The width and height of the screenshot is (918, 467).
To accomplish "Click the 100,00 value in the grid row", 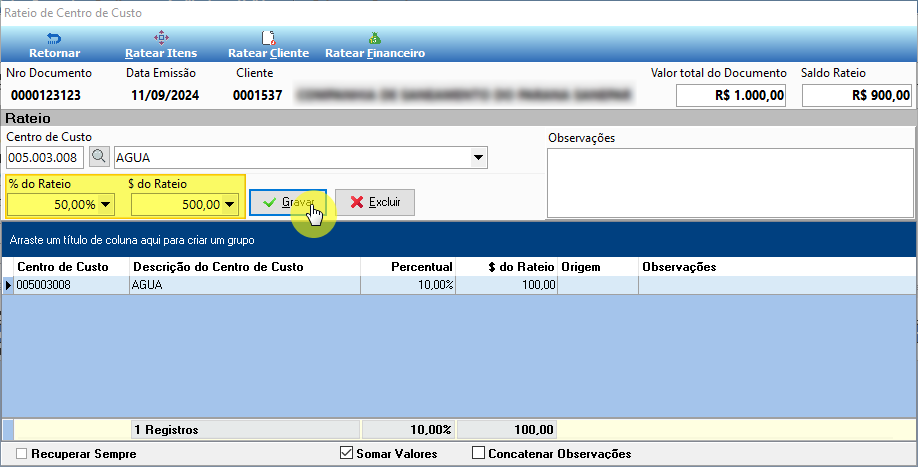I will coord(506,285).
